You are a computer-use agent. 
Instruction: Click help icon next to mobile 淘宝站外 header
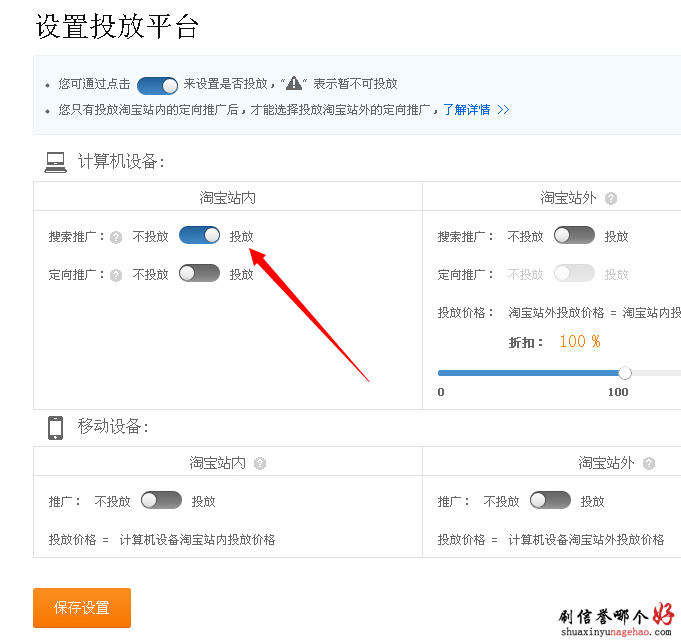[648, 463]
